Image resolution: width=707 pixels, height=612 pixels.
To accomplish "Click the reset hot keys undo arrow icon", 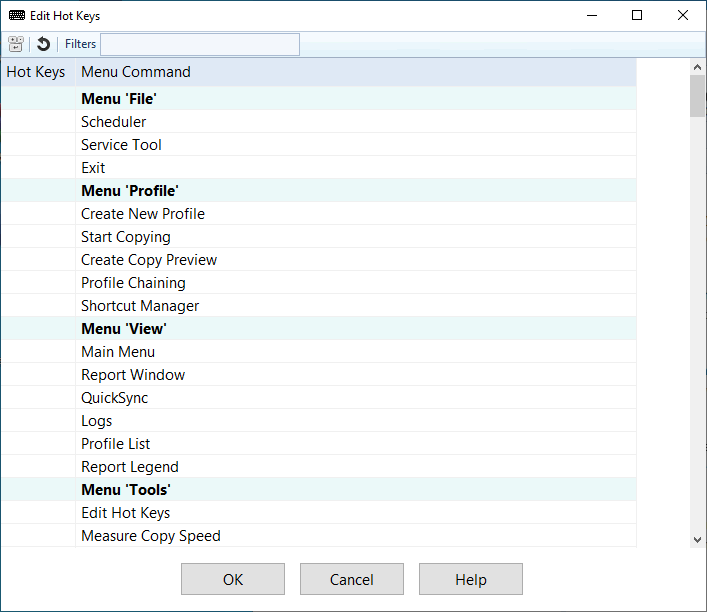I will 43,44.
